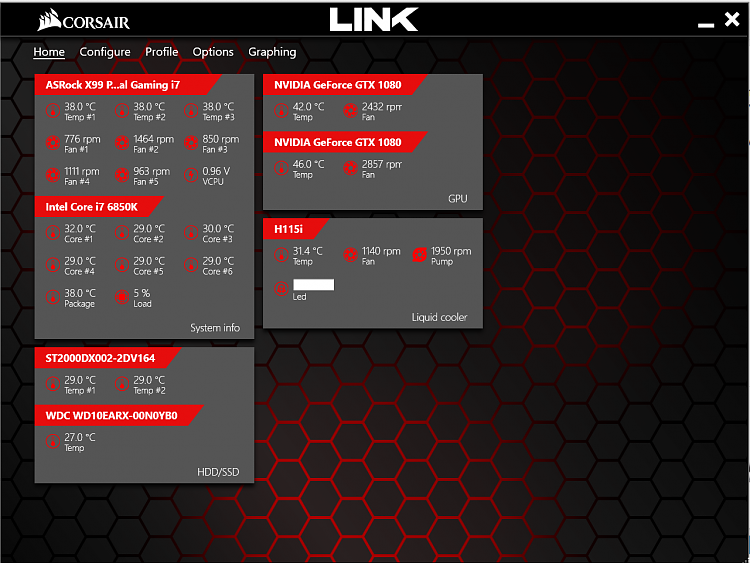Viewport: 750px width, 563px height.
Task: Click the System info panel label
Action: click(215, 328)
